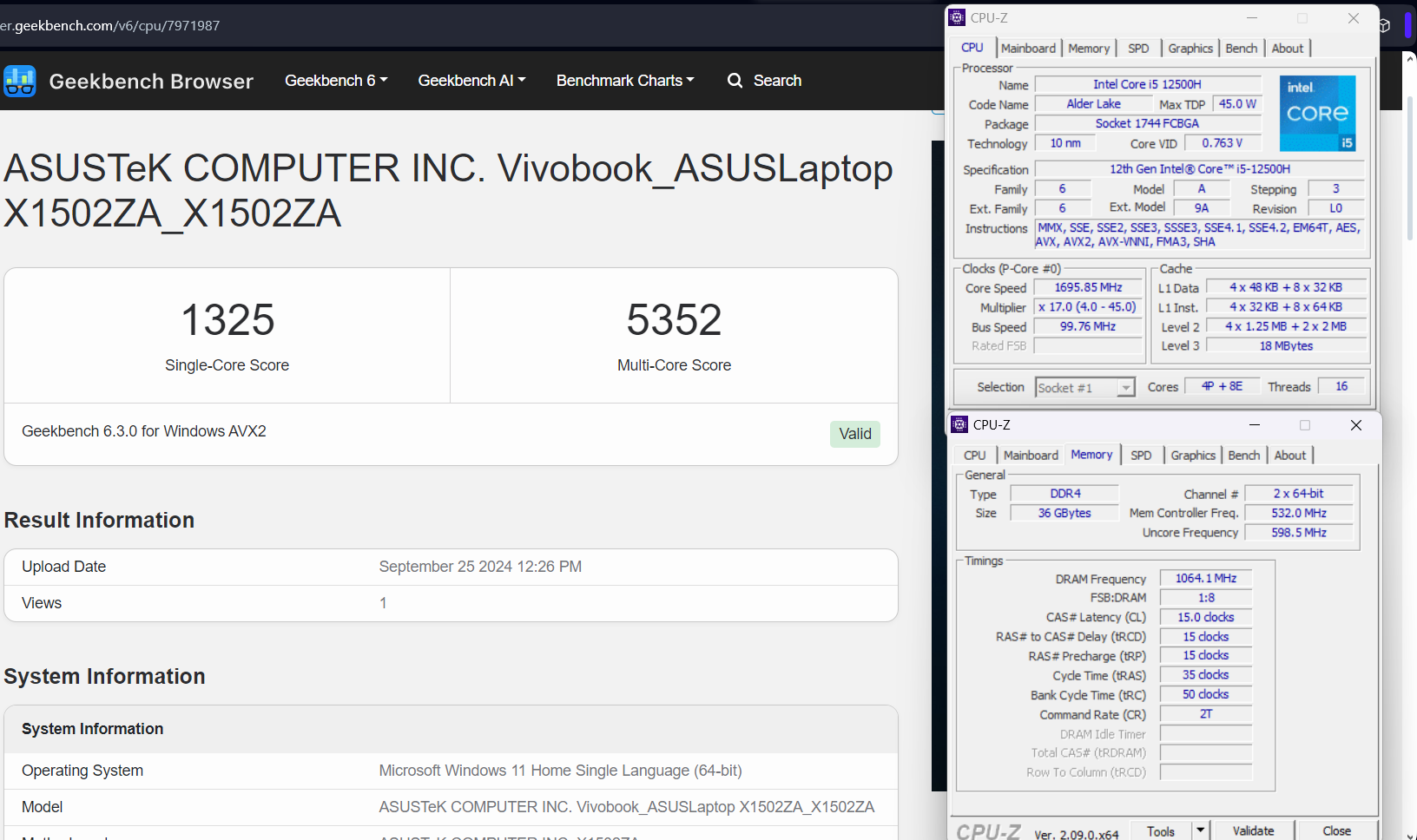
Task: Select About tab in top CPU-Z window
Action: point(1288,49)
